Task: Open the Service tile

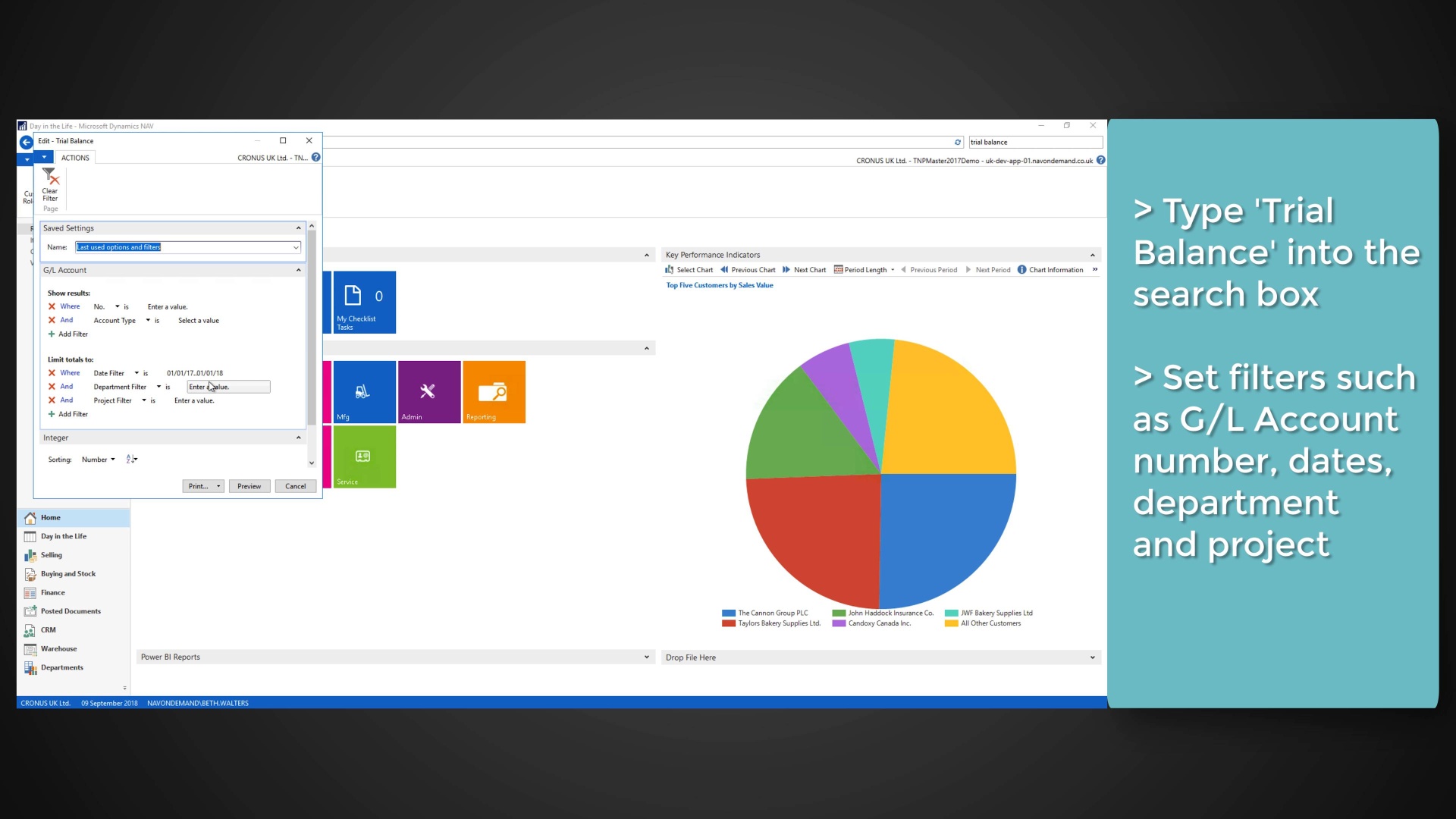Action: click(x=363, y=457)
